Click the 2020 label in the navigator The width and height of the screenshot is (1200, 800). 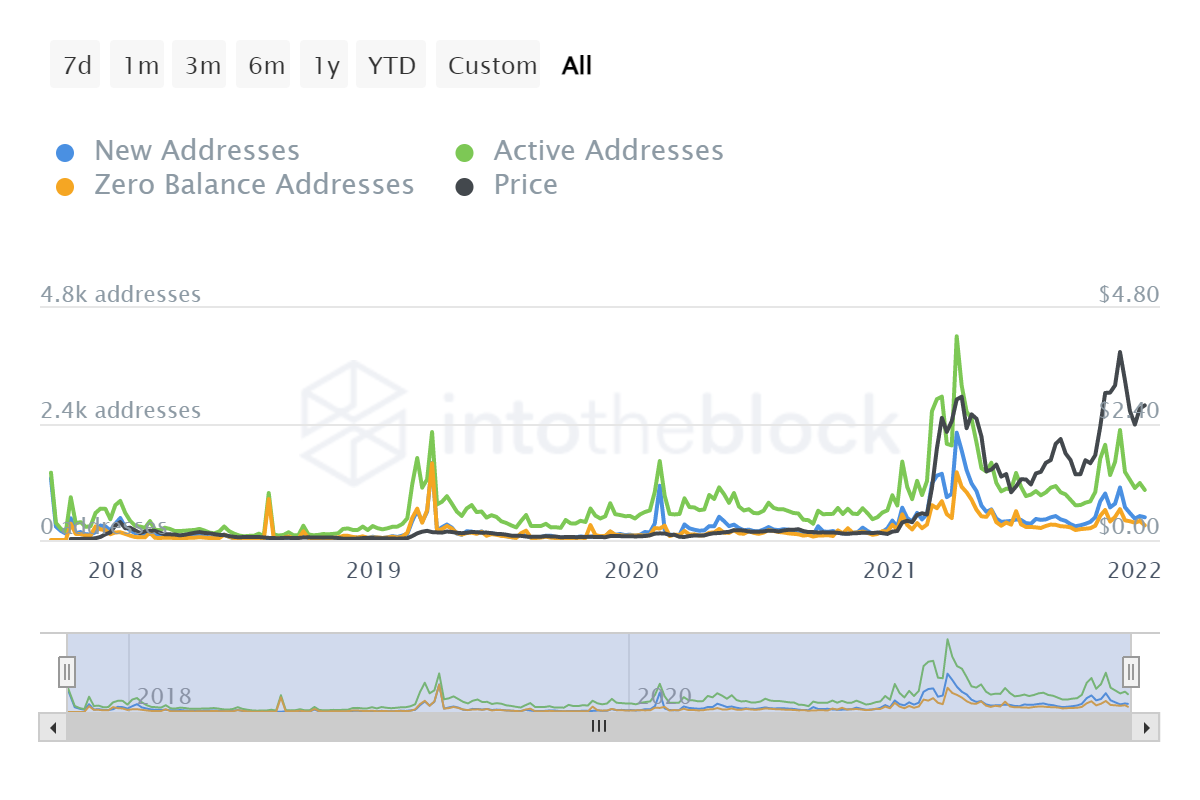[664, 696]
